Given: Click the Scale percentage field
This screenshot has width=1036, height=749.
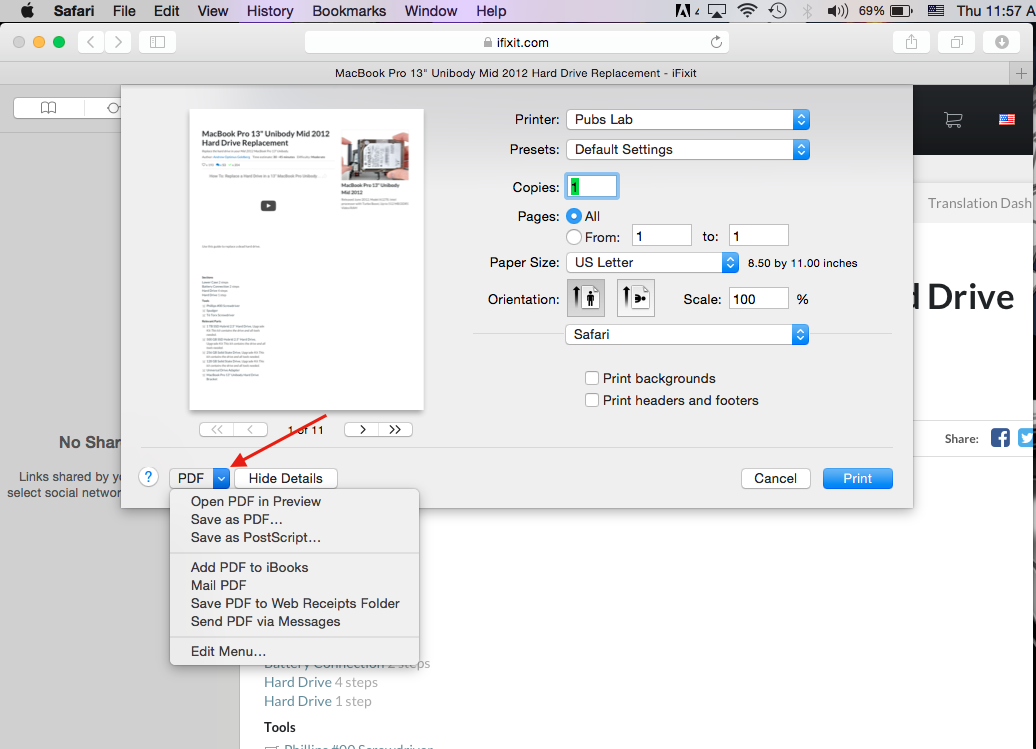Looking at the screenshot, I should tap(758, 299).
